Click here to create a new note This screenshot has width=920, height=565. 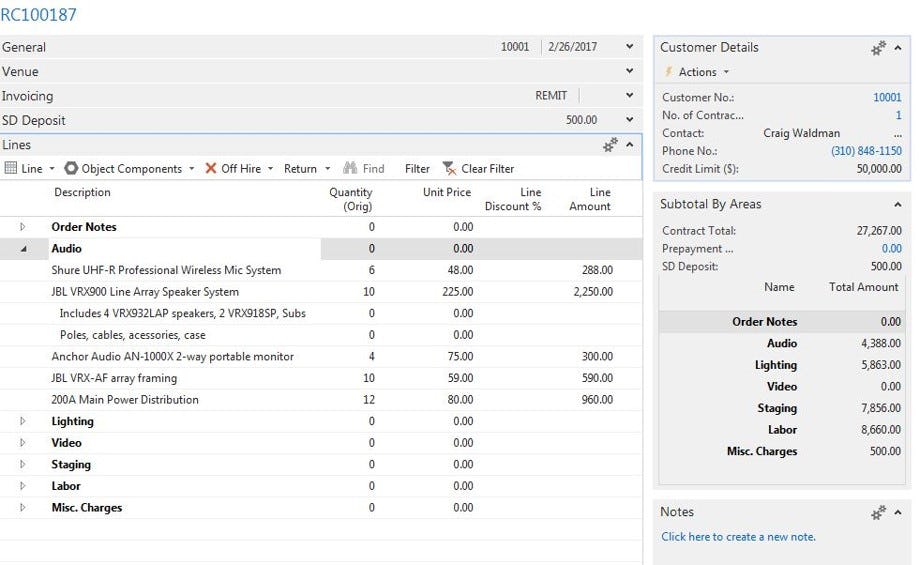pyautogui.click(x=738, y=537)
